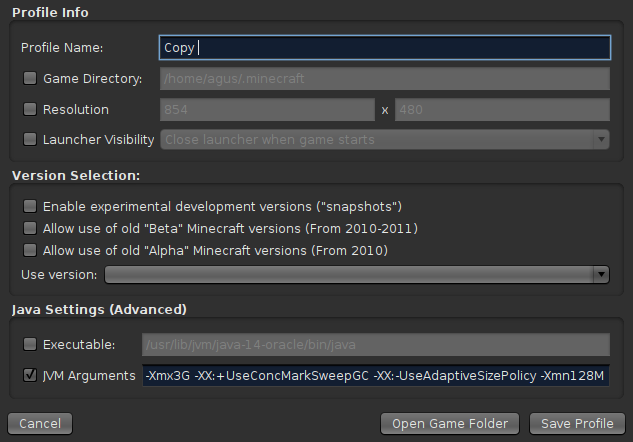633x442 pixels.
Task: Click the Game Directory path field
Action: click(x=384, y=78)
